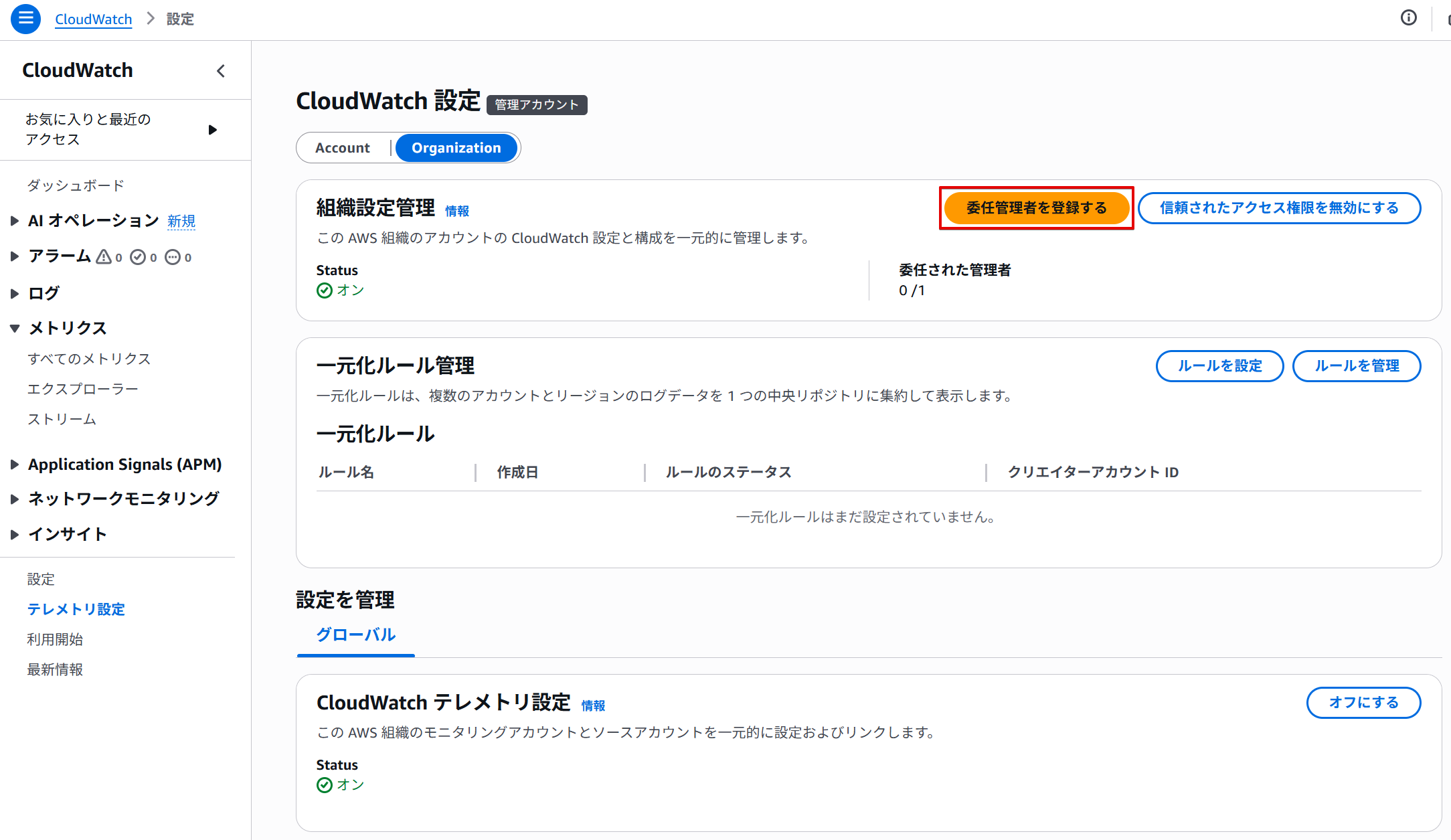The height and width of the screenshot is (840, 1451).
Task: Open 利用開始 in the sidebar
Action: pos(55,639)
